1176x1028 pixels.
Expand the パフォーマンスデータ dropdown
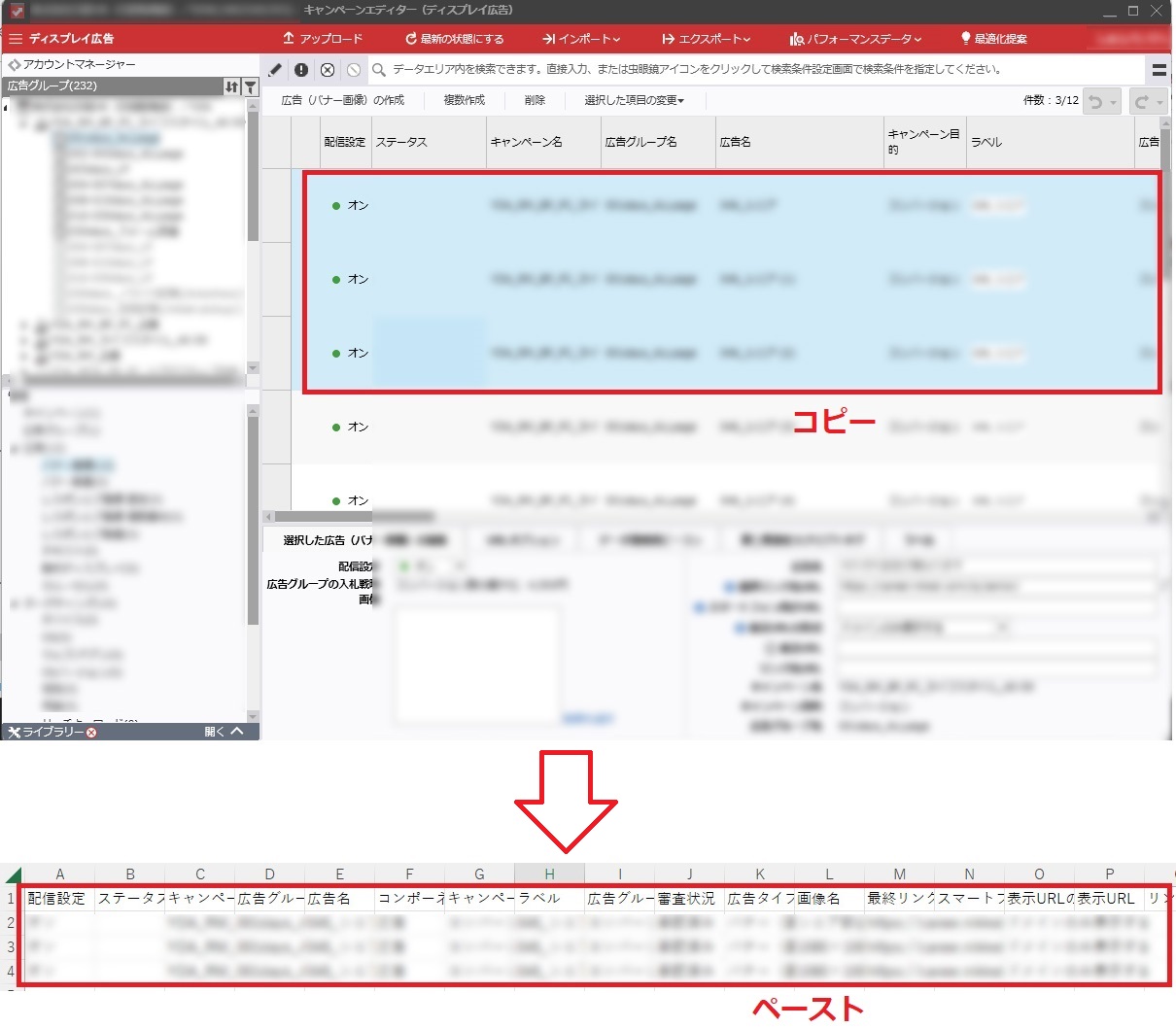click(x=855, y=39)
